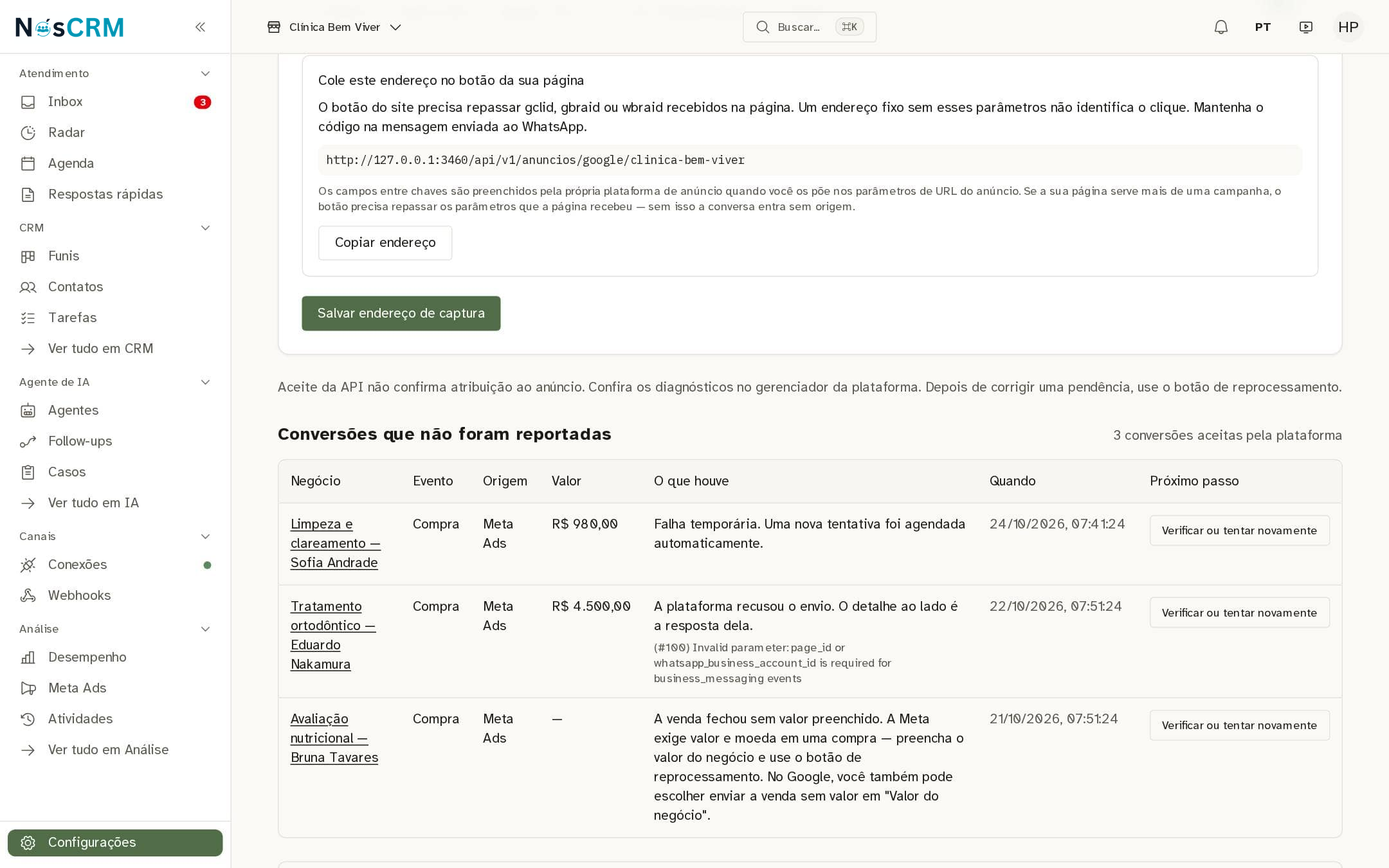Go to Ver tudo em CRM
The width and height of the screenshot is (1389, 868).
100,348
